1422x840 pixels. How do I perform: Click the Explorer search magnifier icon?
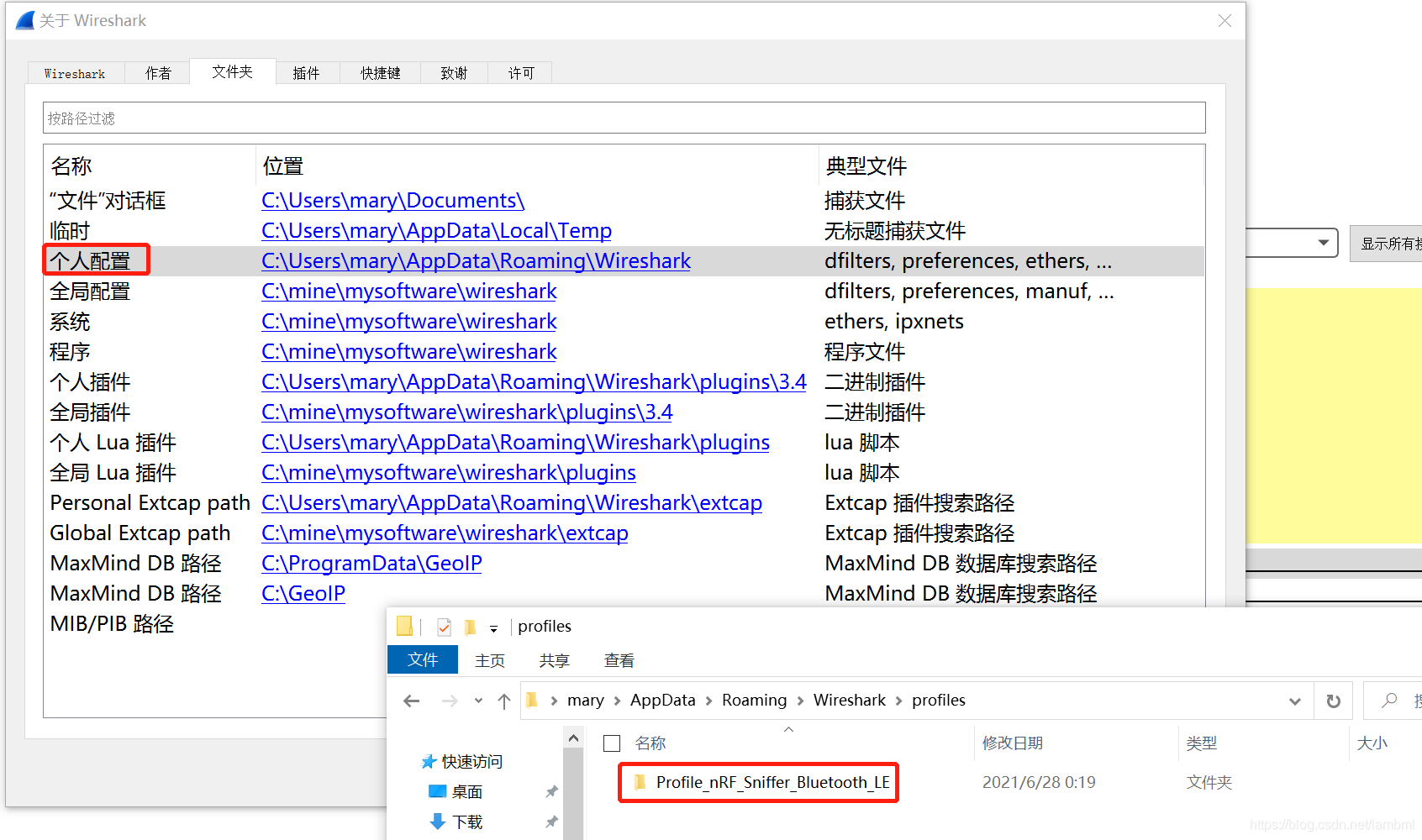pyautogui.click(x=1390, y=700)
